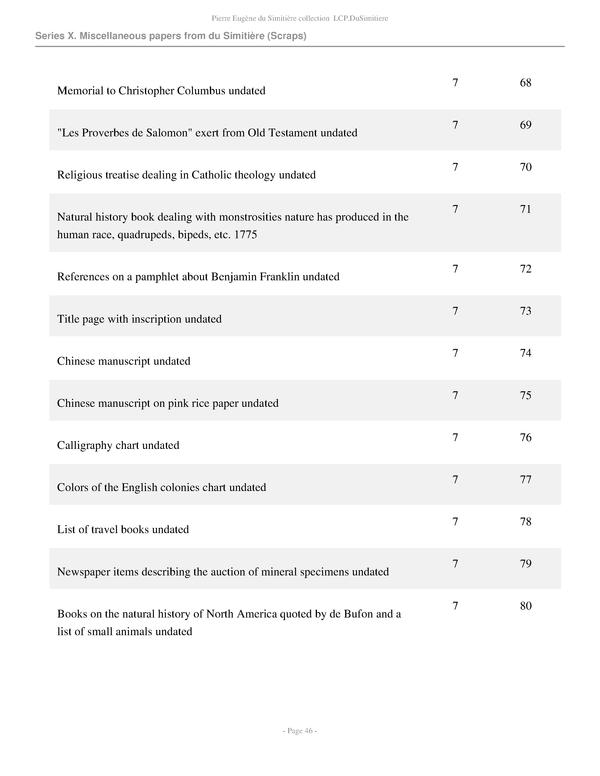Click the 'Page 46' footer label

tap(299, 731)
